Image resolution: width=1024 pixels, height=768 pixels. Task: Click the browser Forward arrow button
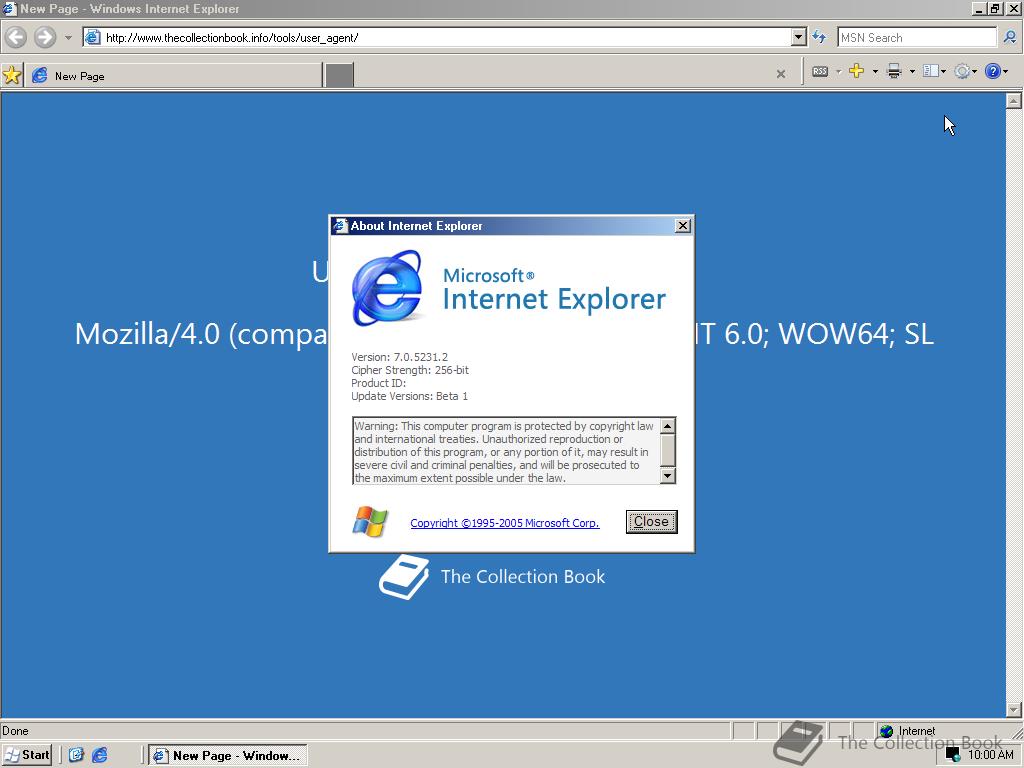[44, 37]
